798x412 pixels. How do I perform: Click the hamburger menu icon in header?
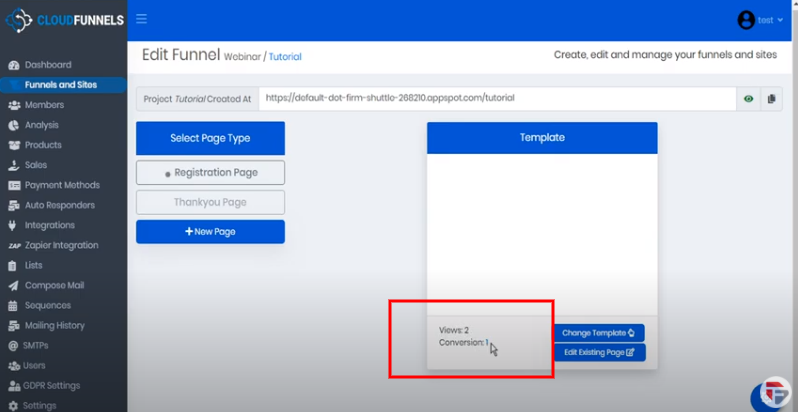(141, 19)
